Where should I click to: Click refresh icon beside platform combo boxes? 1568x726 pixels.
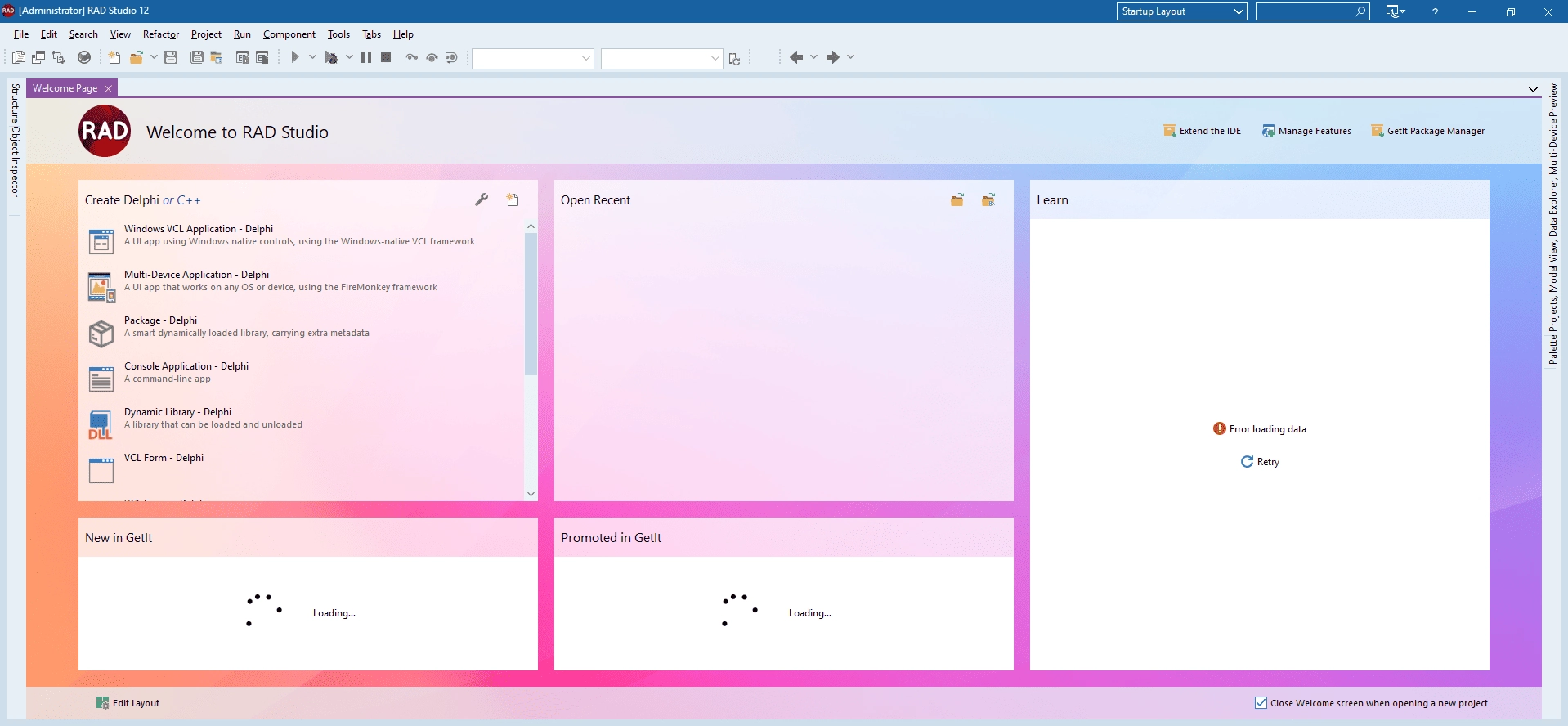coord(734,58)
